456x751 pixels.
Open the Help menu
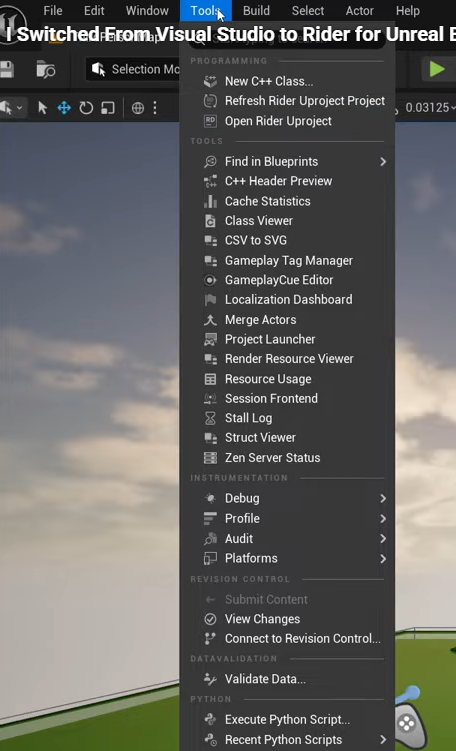(x=408, y=11)
